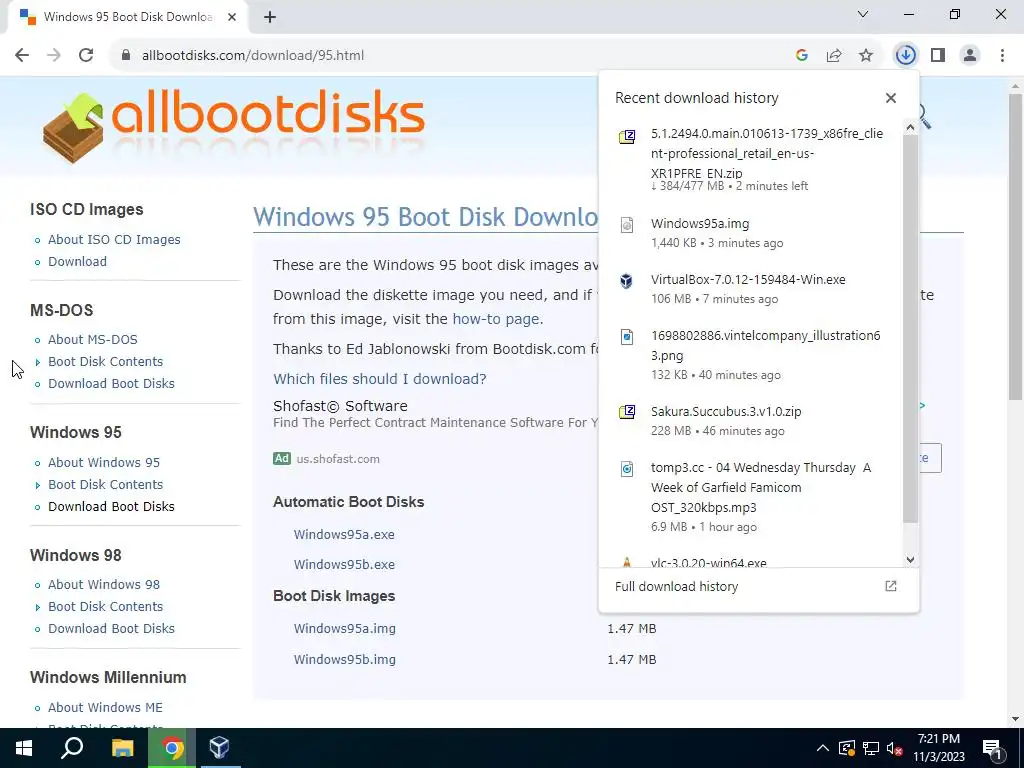Click the tomp3.cc mp3 file icon
The height and width of the screenshot is (768, 1024).
coord(627,469)
